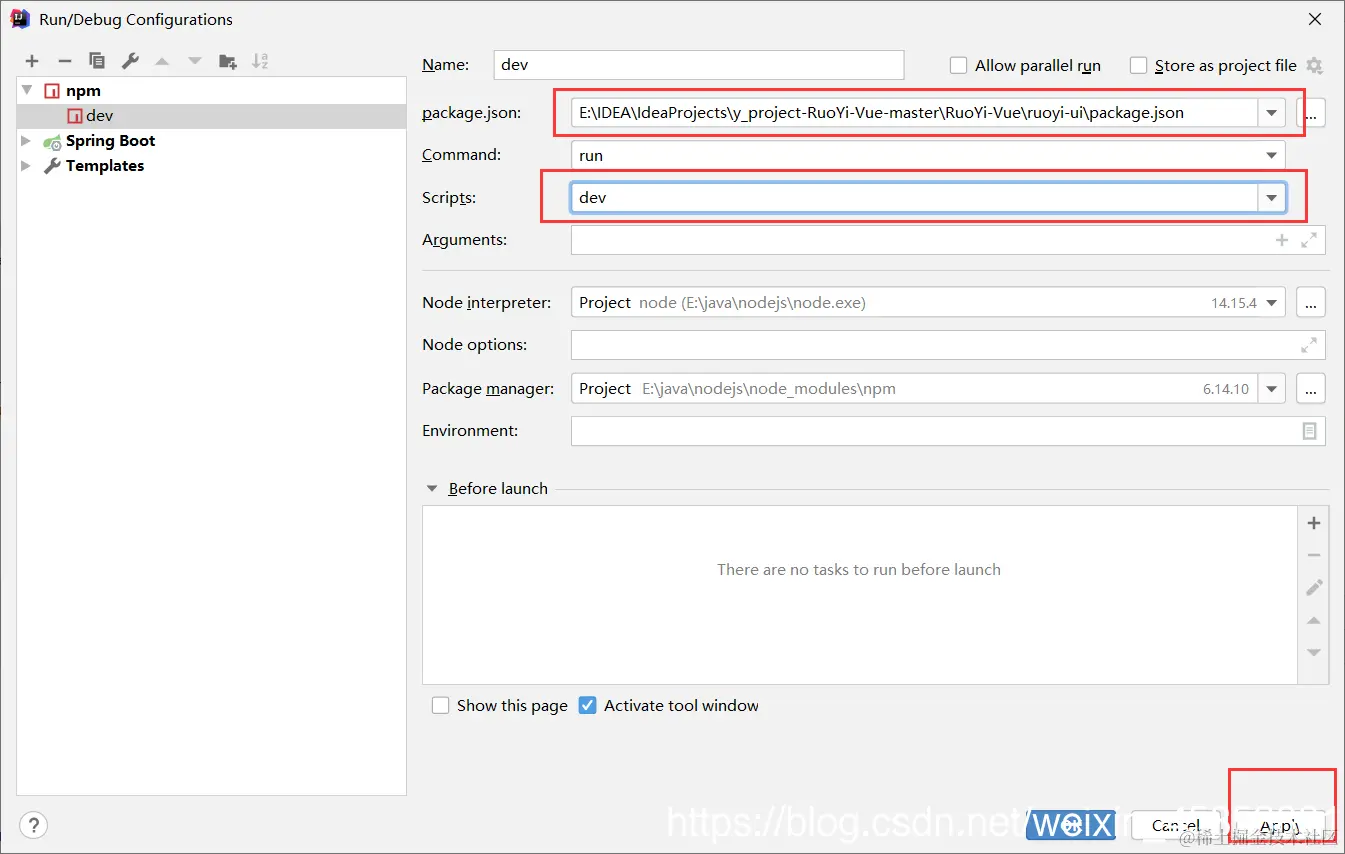
Task: Focus the Name input field
Action: click(699, 65)
